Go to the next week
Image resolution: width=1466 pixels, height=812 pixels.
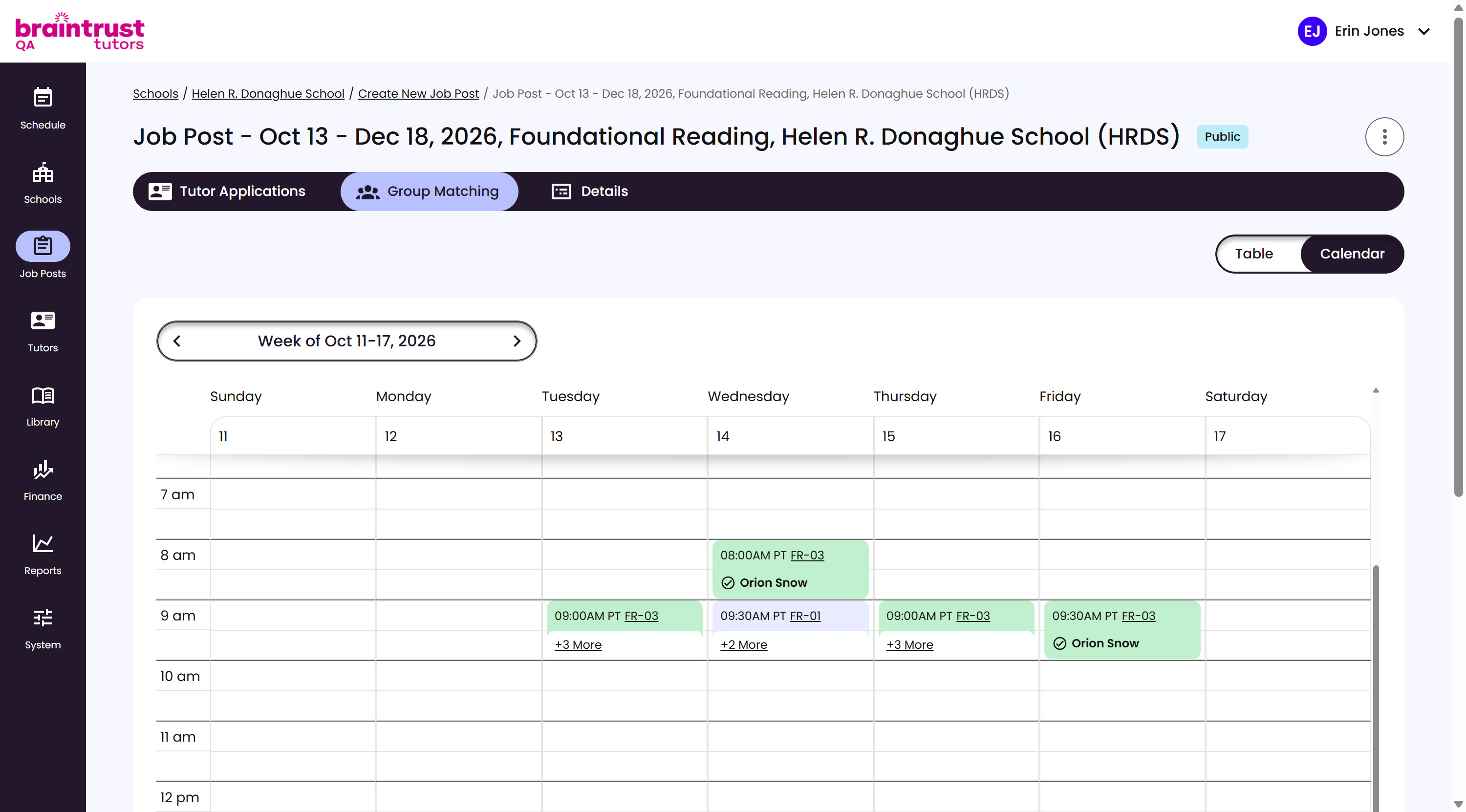(x=517, y=341)
